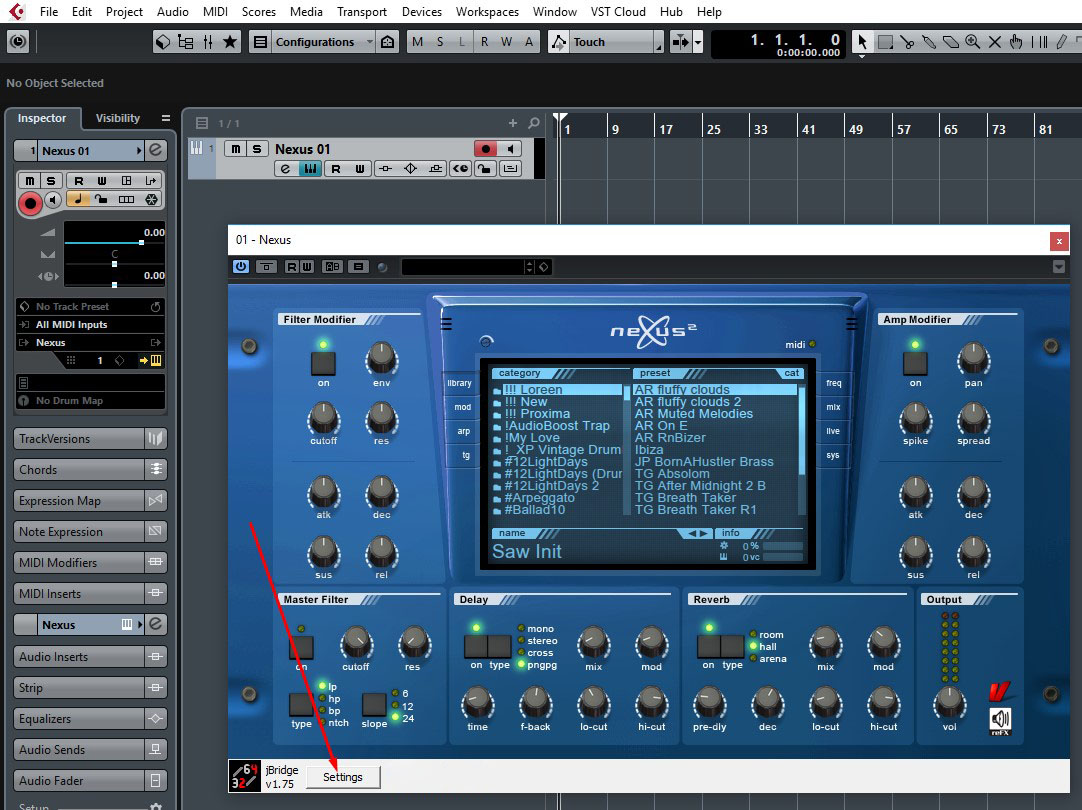This screenshot has height=810, width=1082.
Task: Toggle Amp Modifier on button
Action: (915, 364)
